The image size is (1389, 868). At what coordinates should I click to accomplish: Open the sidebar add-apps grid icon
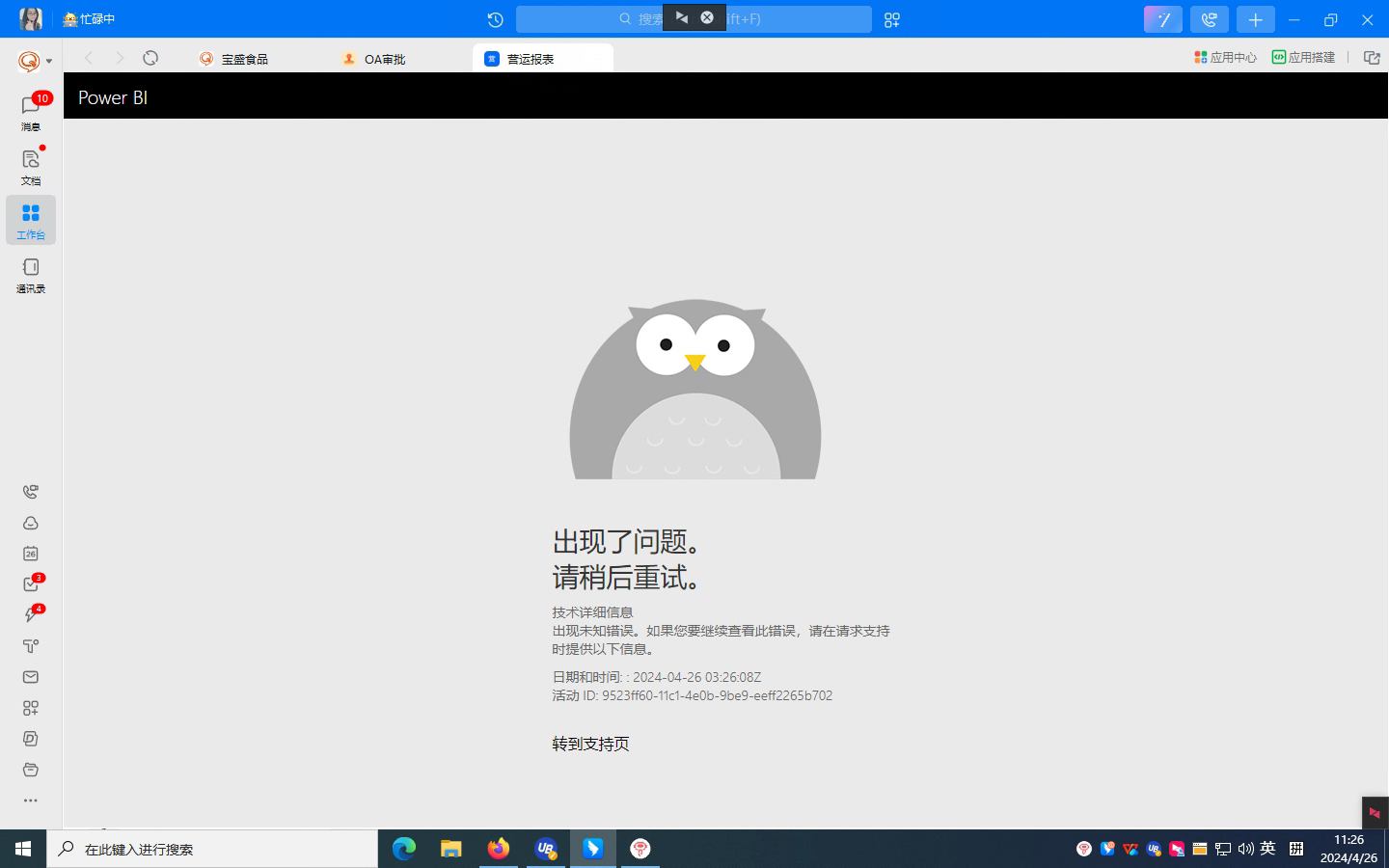[x=31, y=708]
